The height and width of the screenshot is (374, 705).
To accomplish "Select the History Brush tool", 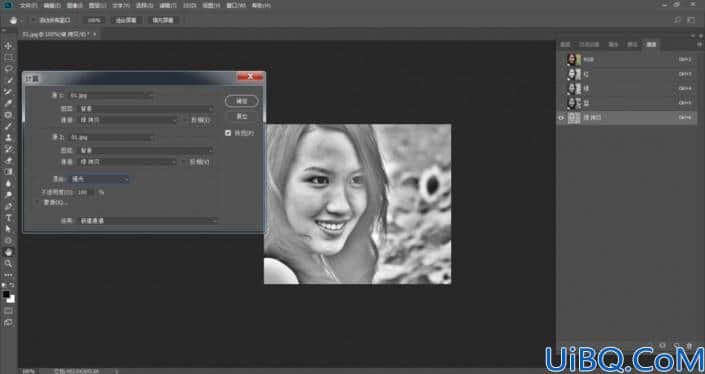I will coord(8,149).
